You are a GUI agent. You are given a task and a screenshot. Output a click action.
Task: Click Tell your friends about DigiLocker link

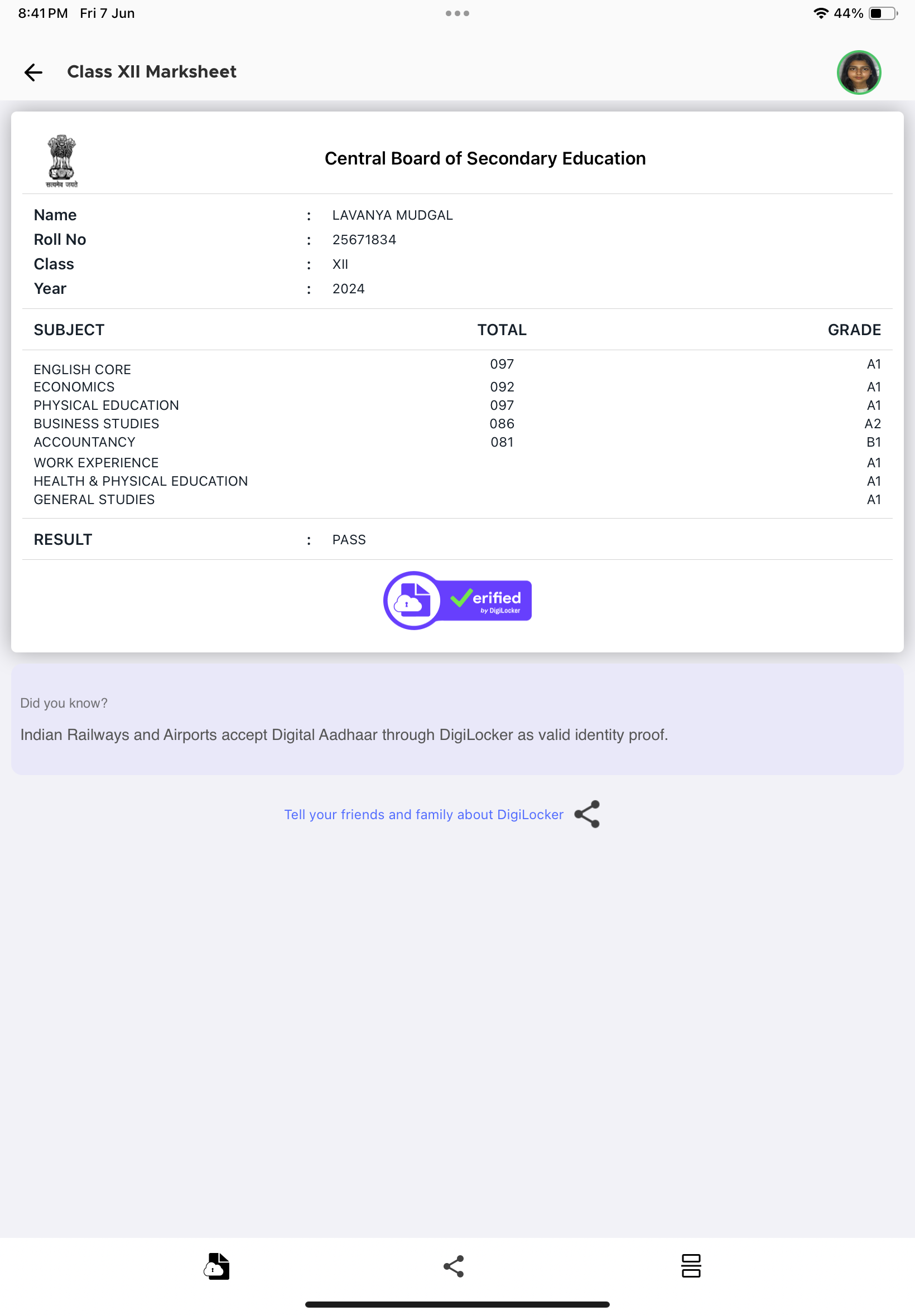pyautogui.click(x=423, y=814)
